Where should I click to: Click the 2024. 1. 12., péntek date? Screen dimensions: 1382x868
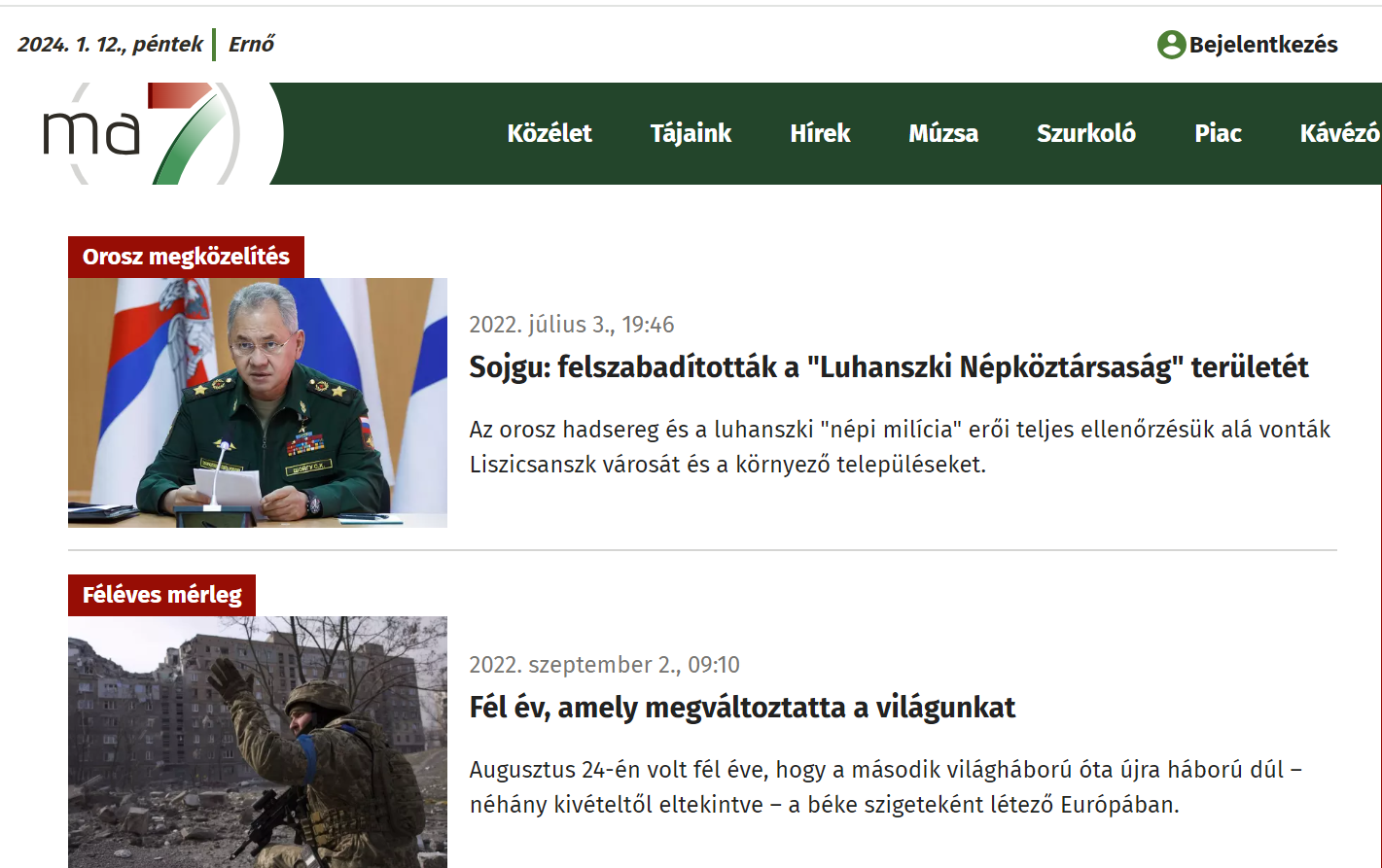point(110,45)
